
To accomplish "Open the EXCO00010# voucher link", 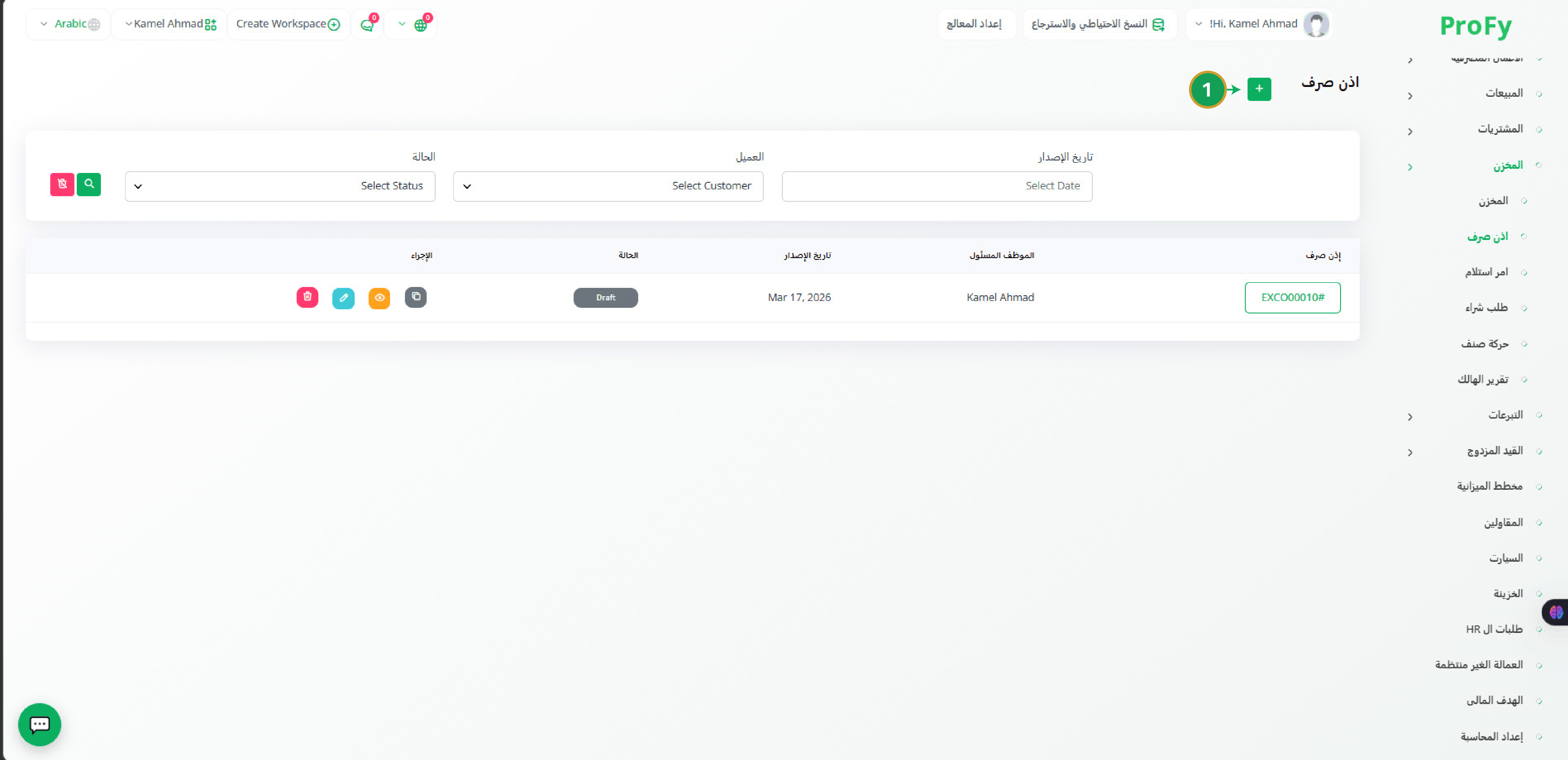I will 1292,297.
